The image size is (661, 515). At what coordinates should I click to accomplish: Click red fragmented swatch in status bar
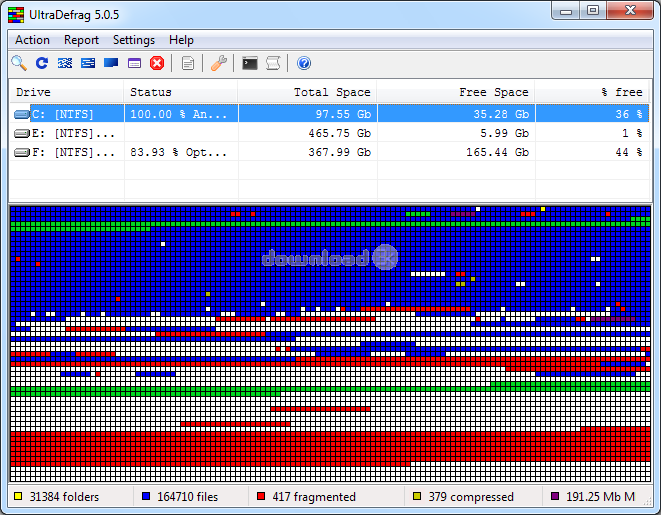[x=261, y=497]
